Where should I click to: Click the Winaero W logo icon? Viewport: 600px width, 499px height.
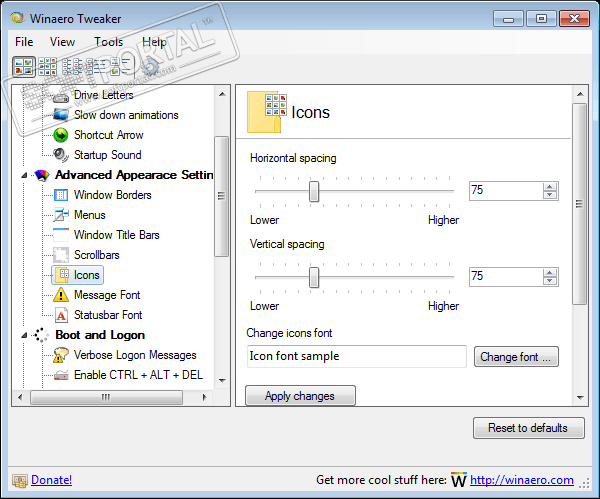pos(458,479)
